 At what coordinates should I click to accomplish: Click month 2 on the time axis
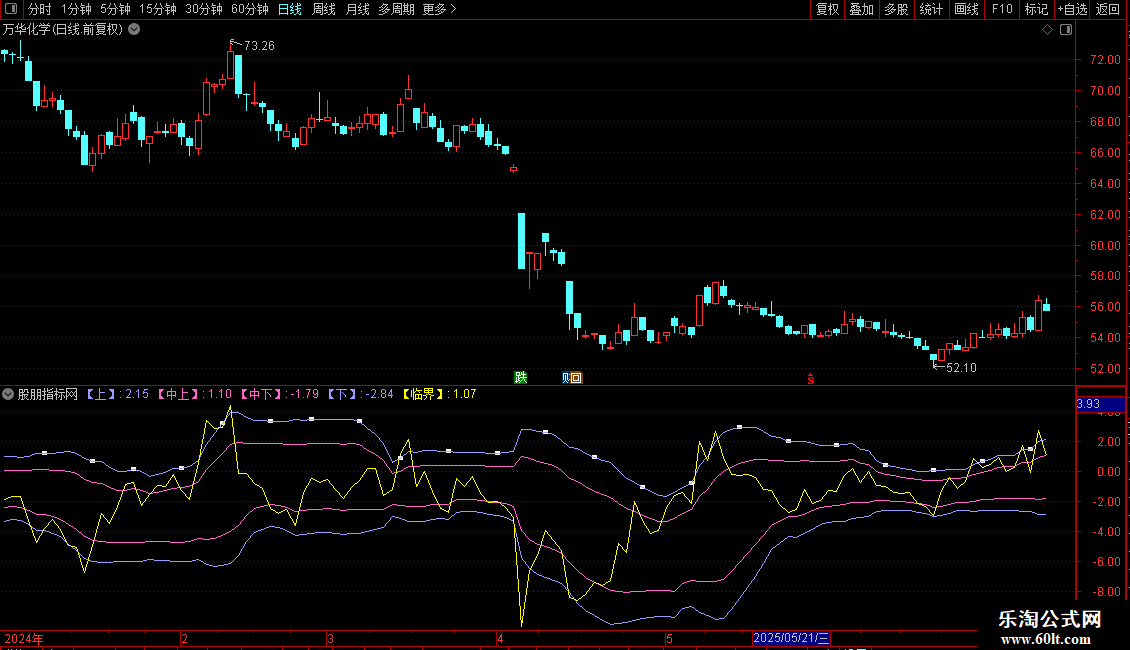[x=184, y=638]
